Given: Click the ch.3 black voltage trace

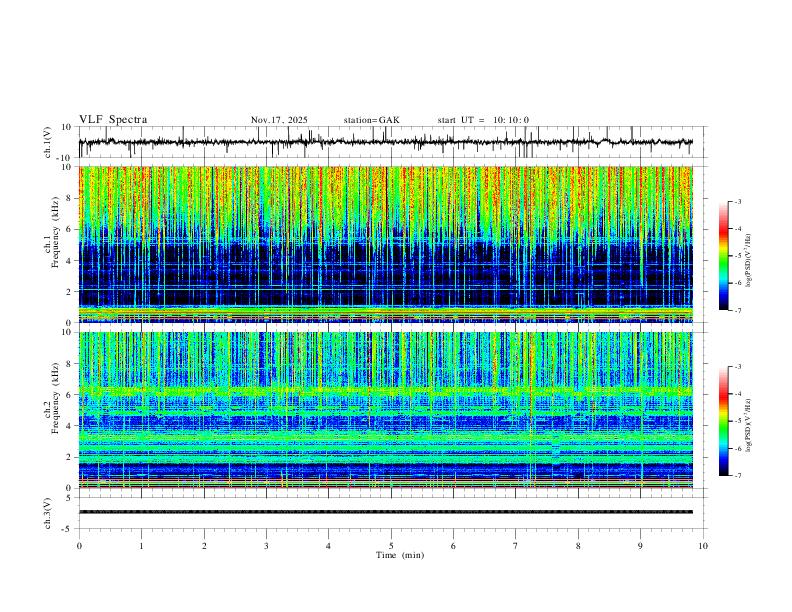Looking at the screenshot, I should (x=385, y=512).
